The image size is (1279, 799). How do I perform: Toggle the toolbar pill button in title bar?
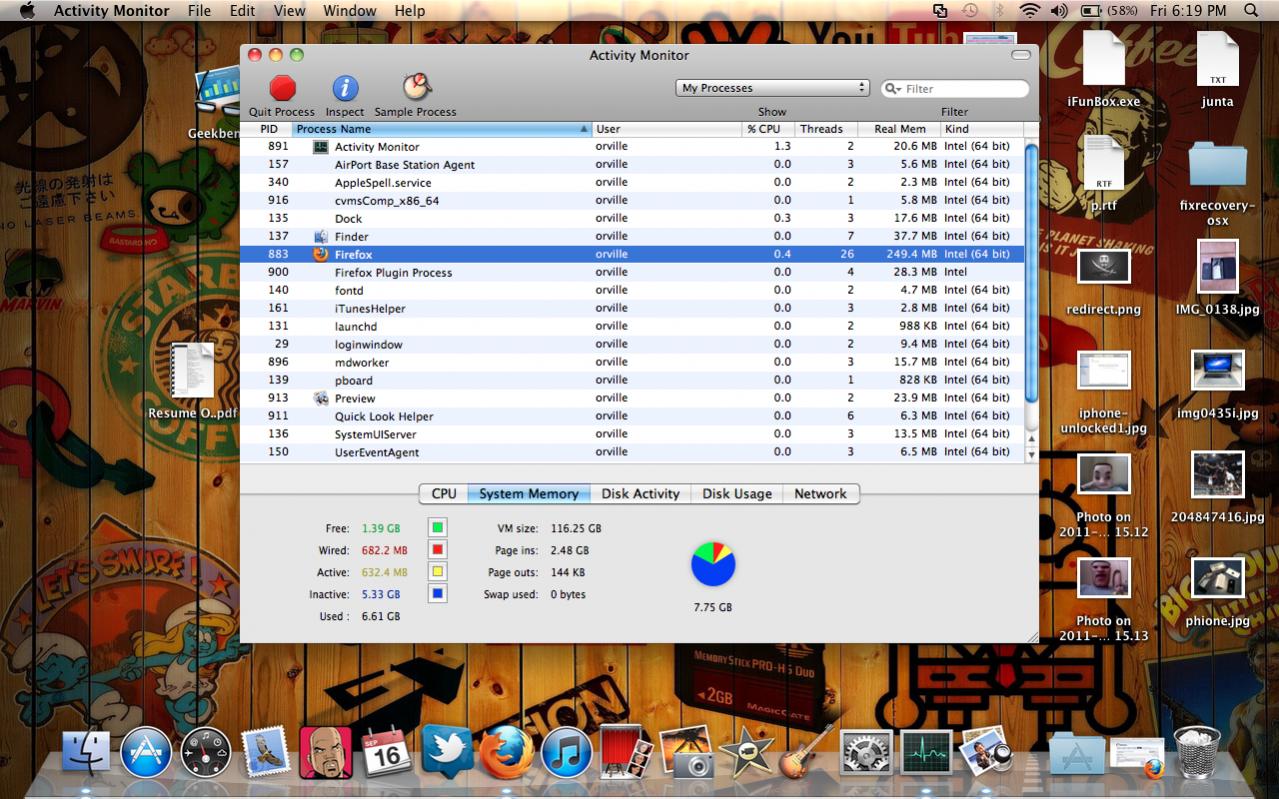pyautogui.click(x=1021, y=55)
